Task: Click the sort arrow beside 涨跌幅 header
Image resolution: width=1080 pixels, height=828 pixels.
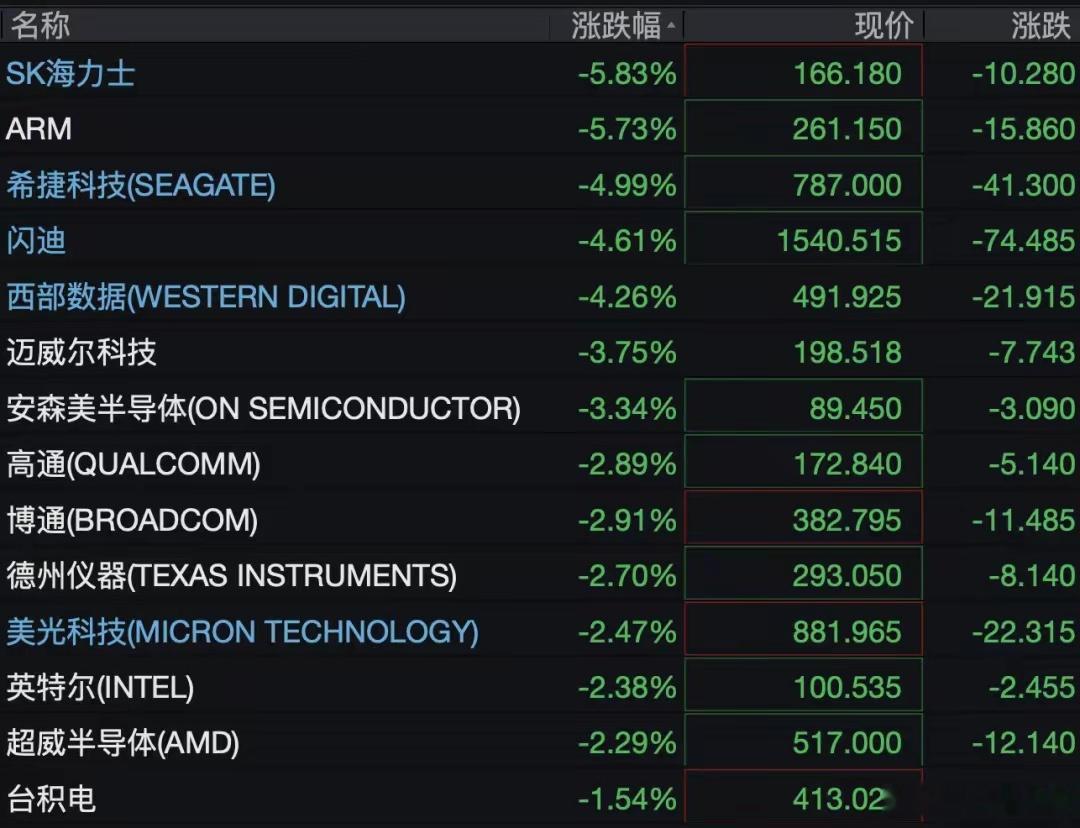Action: 671,27
